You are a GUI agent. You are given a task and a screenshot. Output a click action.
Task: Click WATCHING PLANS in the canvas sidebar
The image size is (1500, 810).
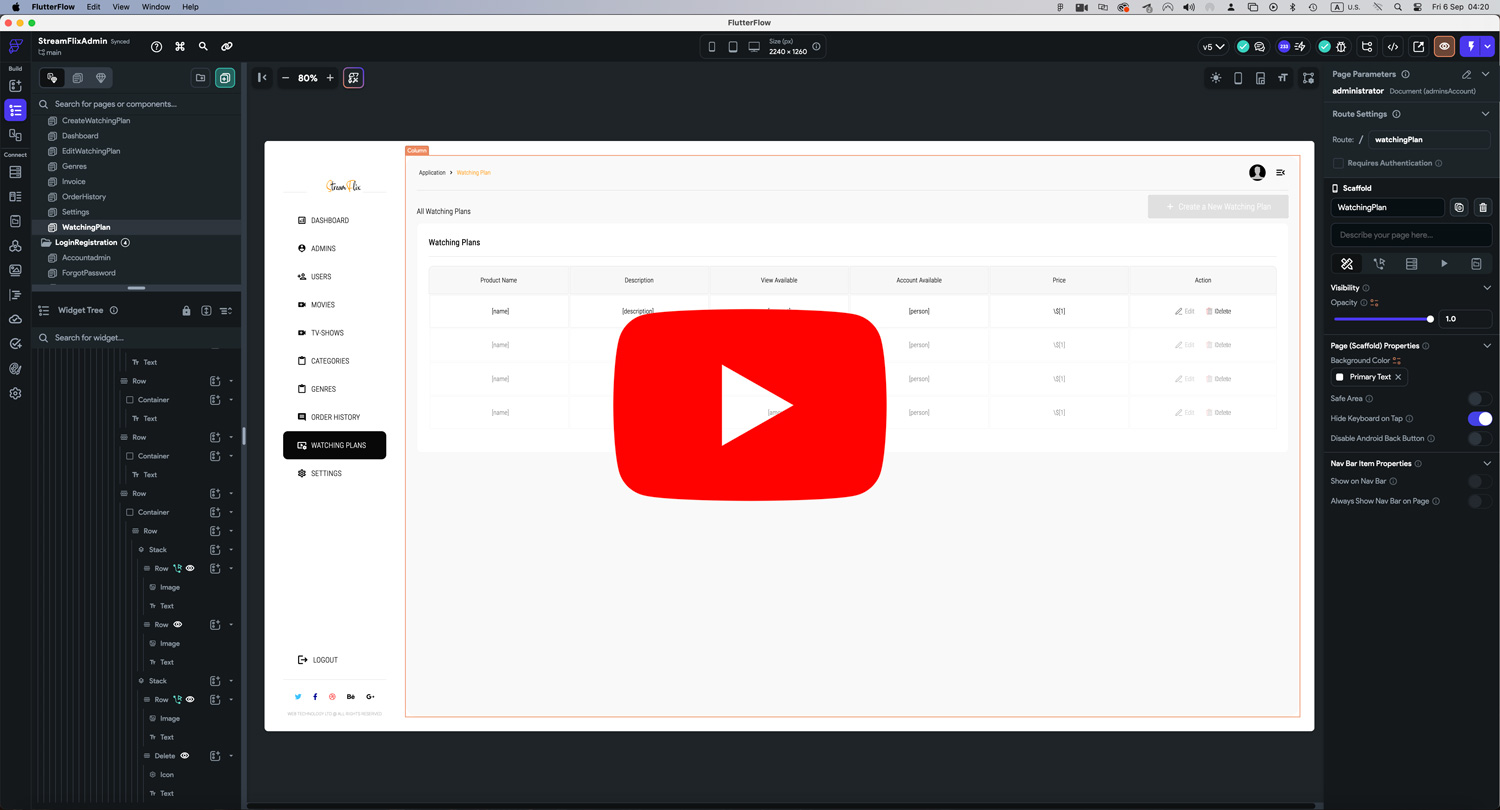point(335,445)
